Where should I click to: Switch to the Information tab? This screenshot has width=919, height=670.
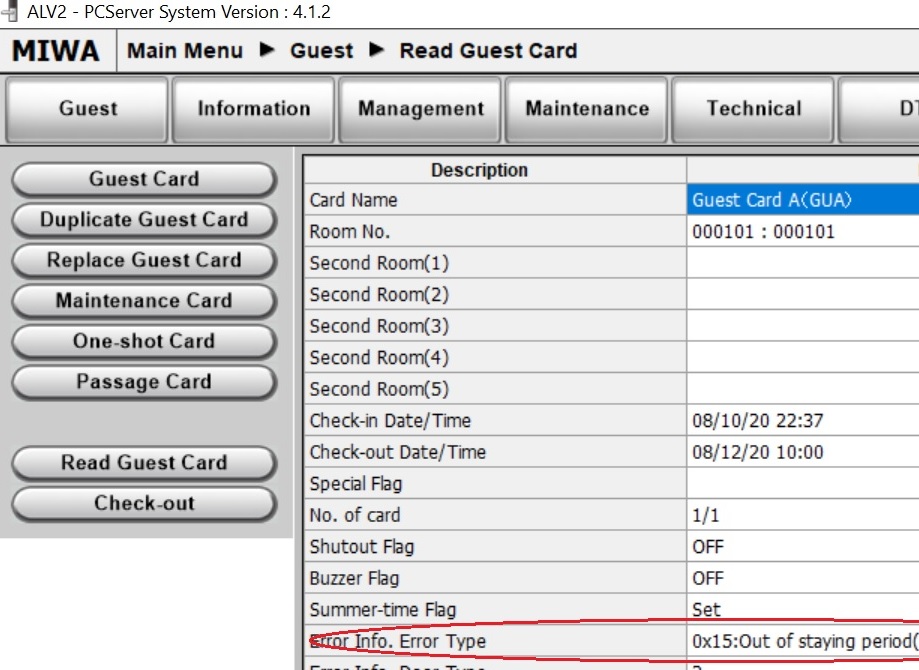pyautogui.click(x=254, y=110)
